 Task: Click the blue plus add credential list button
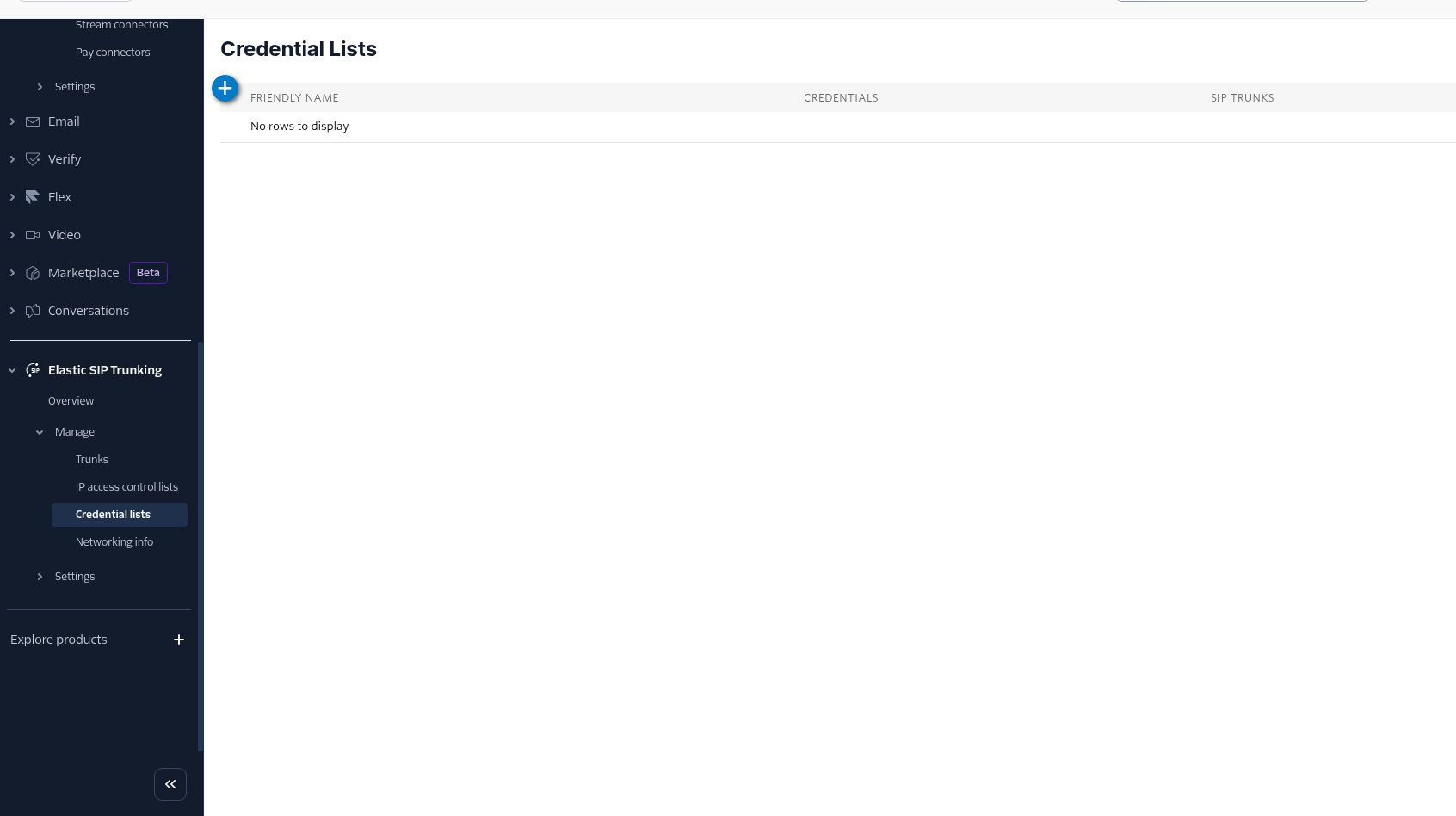(225, 88)
